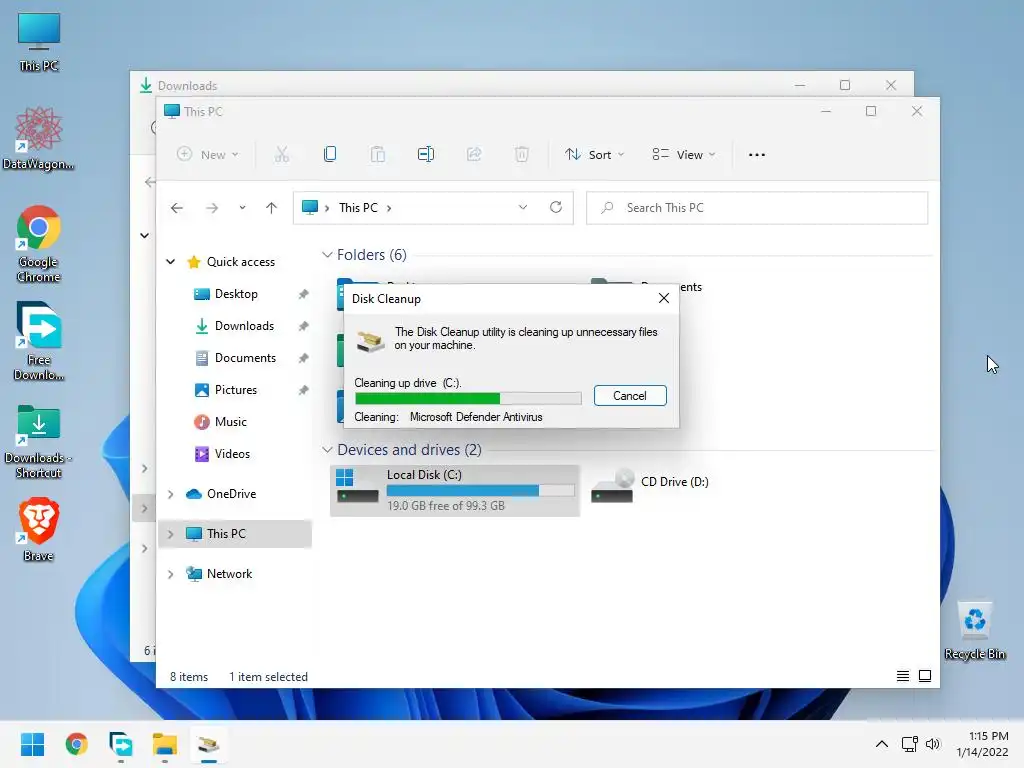Screen dimensions: 1024x768
Task: Open Chrome from the taskbar
Action: tap(76, 744)
